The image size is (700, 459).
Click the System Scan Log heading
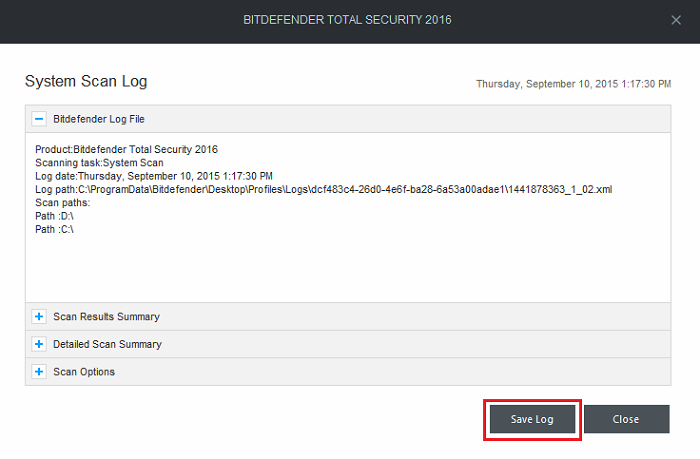point(86,81)
